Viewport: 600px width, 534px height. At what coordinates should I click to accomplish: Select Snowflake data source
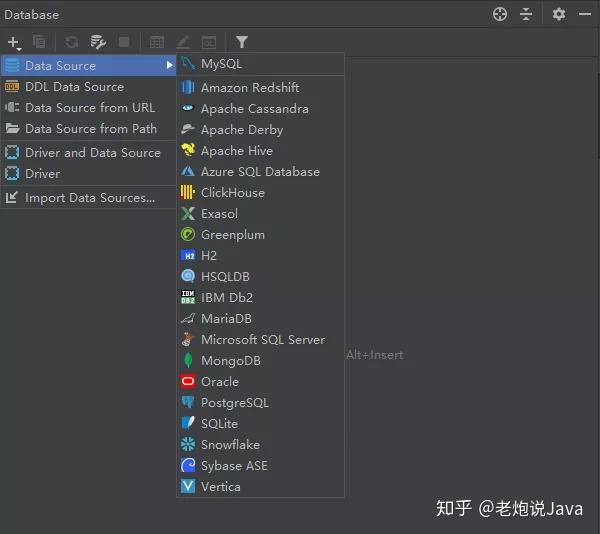click(x=260, y=444)
